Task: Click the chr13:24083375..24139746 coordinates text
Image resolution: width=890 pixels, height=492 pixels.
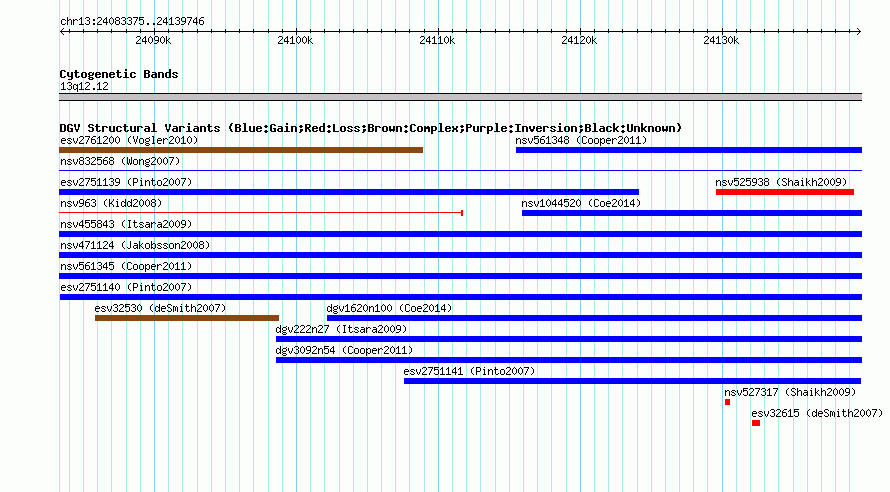Action: 132,22
